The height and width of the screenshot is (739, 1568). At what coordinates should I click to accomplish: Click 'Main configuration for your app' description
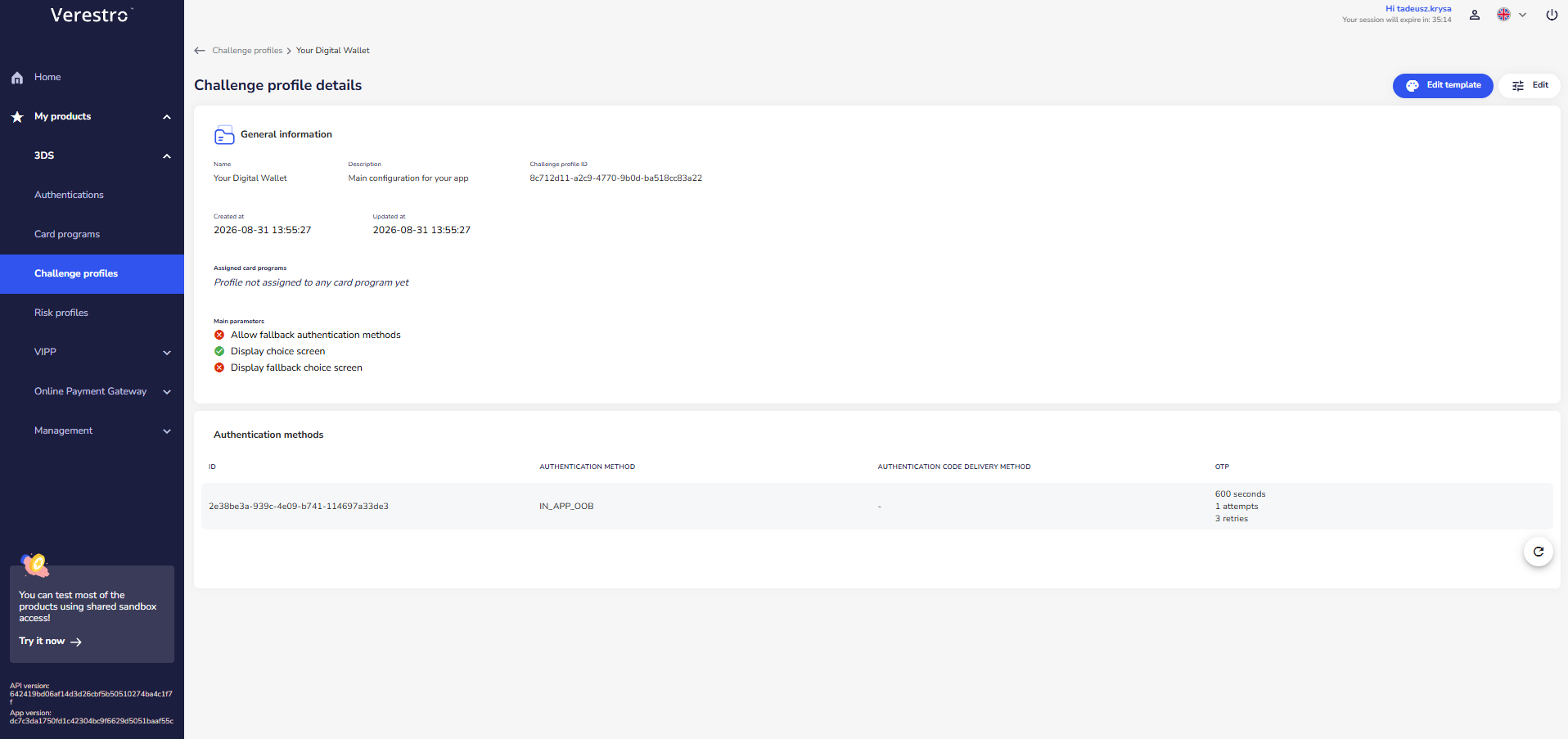point(408,178)
